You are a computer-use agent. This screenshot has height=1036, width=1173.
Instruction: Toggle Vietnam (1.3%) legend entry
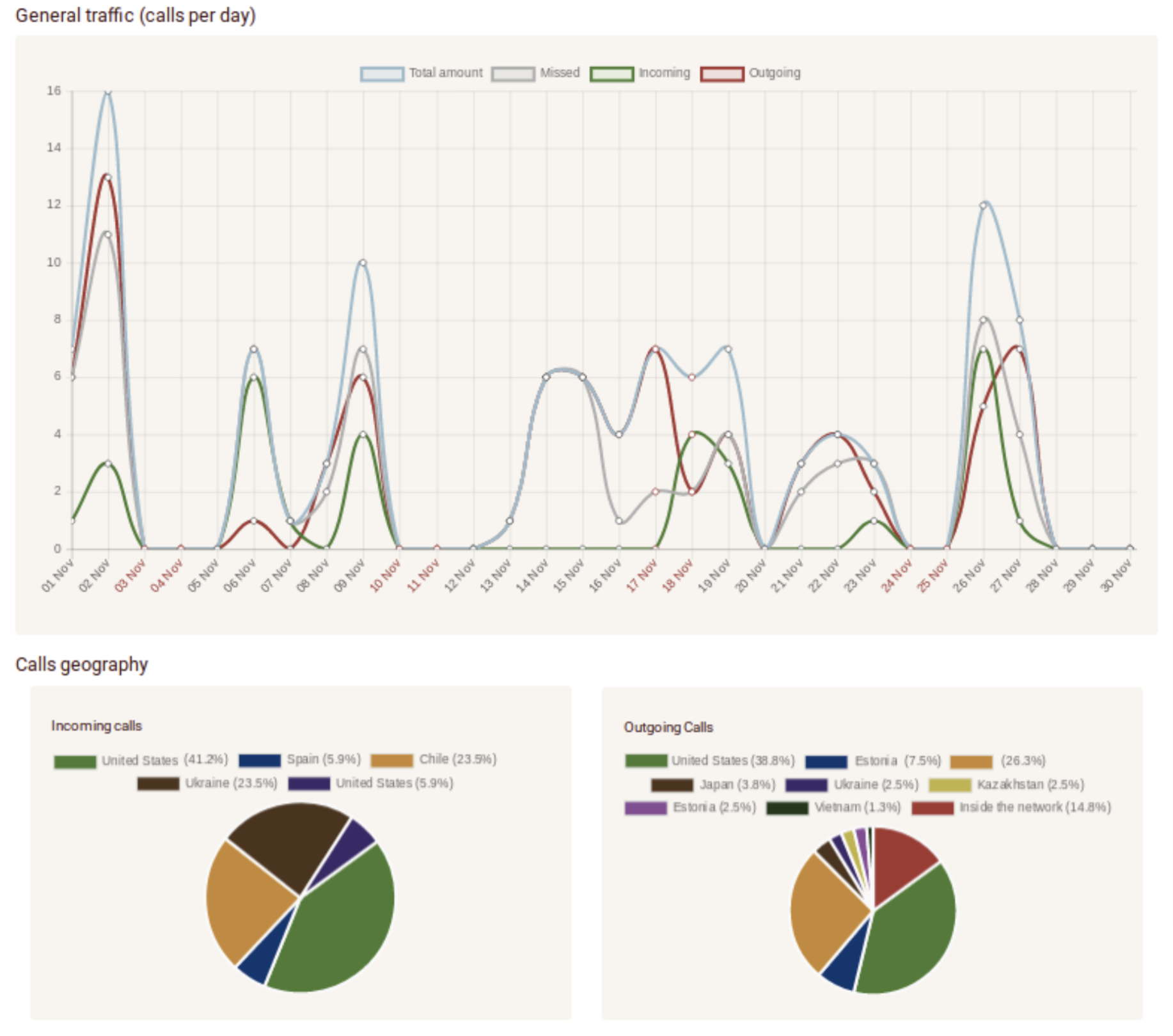point(834,808)
